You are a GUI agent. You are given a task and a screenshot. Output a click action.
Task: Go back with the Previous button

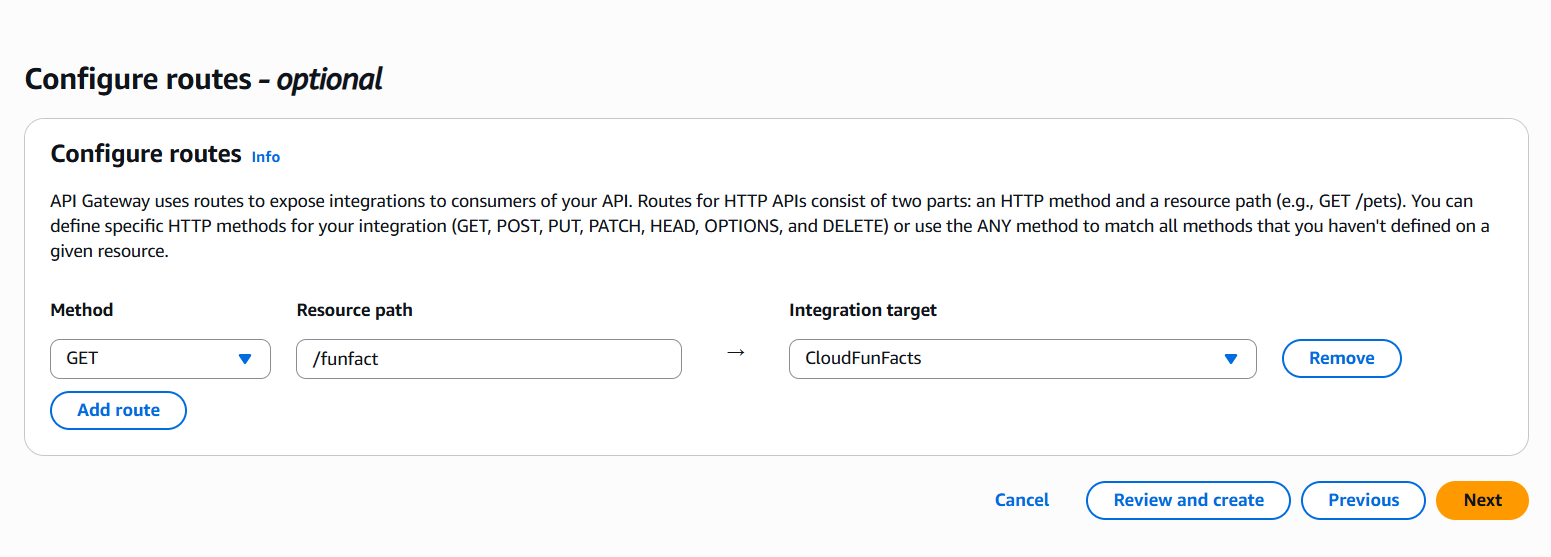pyautogui.click(x=1363, y=500)
